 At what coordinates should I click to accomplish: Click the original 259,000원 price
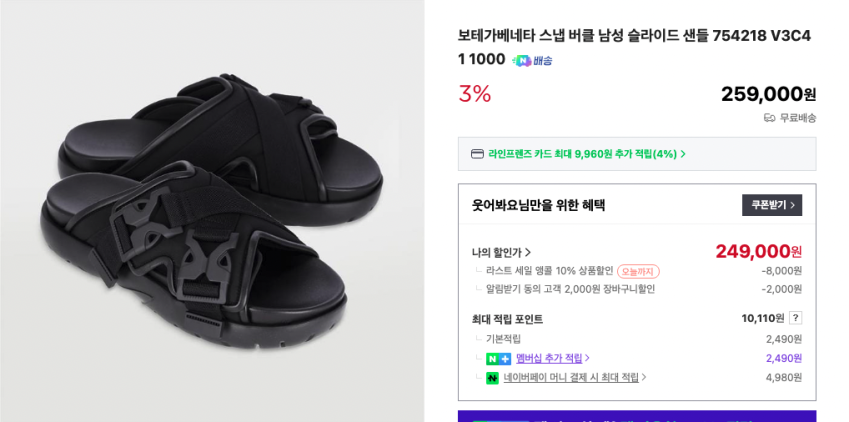(x=768, y=94)
